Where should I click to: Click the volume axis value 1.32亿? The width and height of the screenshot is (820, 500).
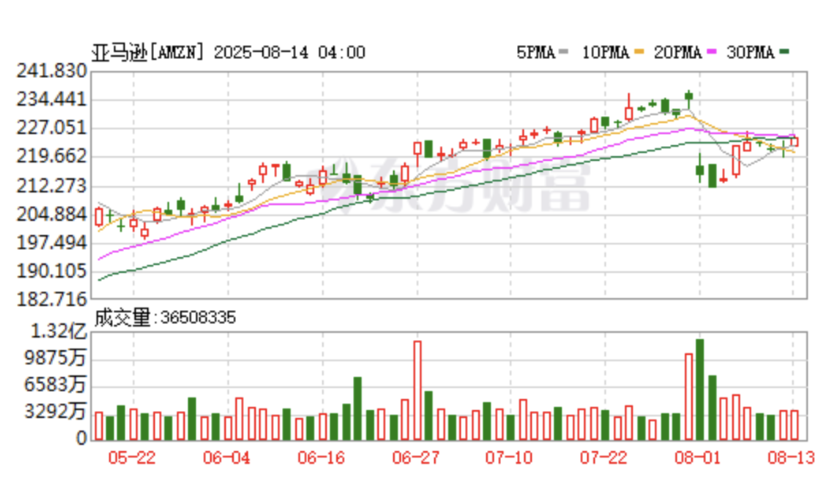click(x=59, y=331)
